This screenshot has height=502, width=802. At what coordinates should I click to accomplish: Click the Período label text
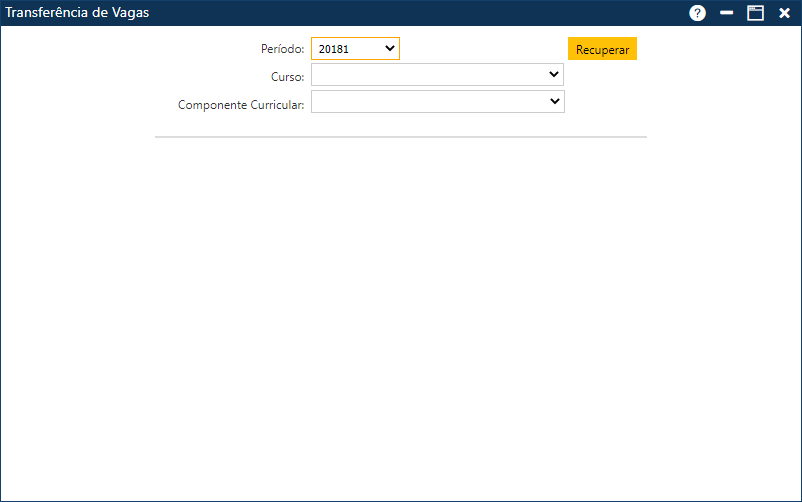tap(281, 49)
